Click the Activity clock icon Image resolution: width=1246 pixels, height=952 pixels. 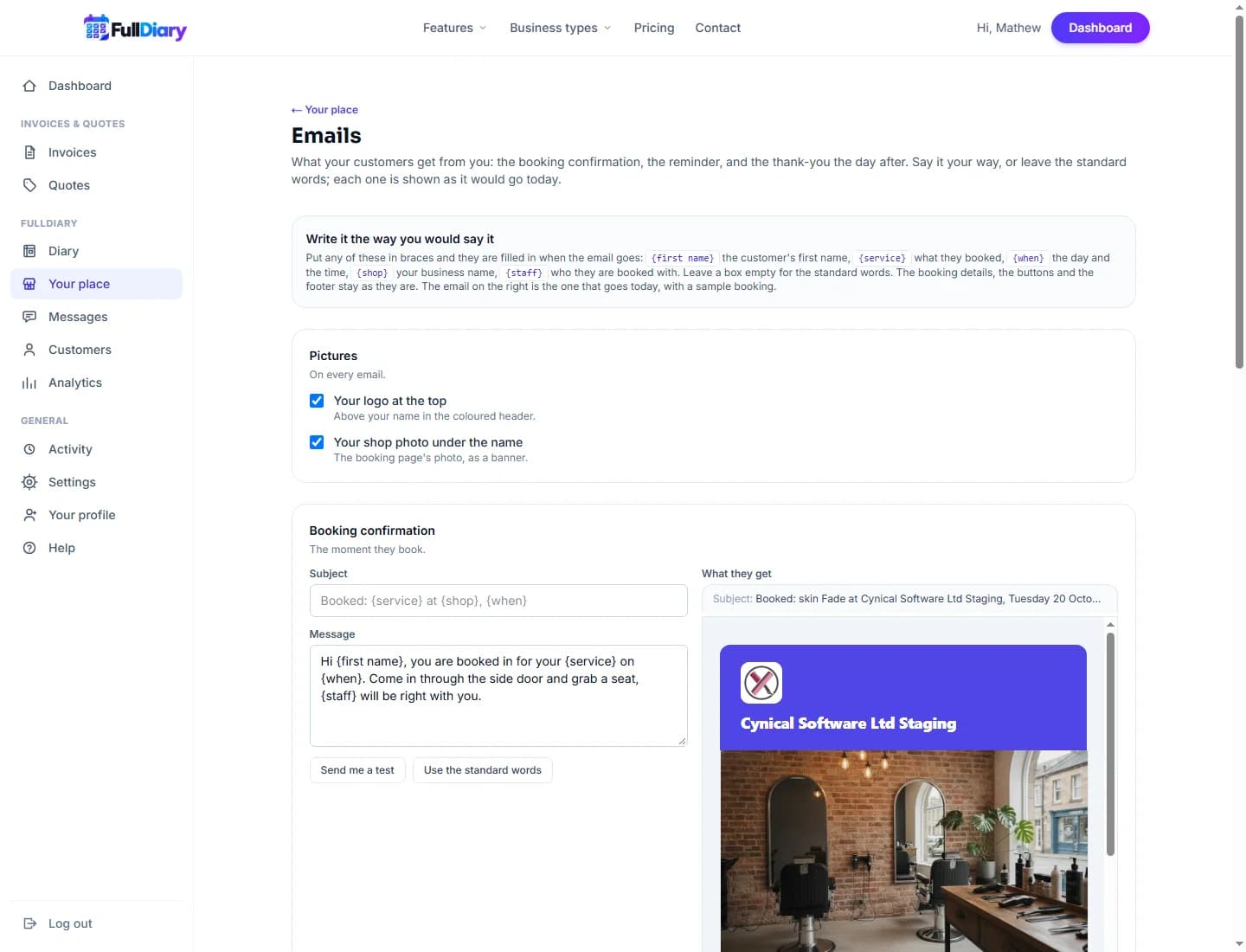point(29,449)
